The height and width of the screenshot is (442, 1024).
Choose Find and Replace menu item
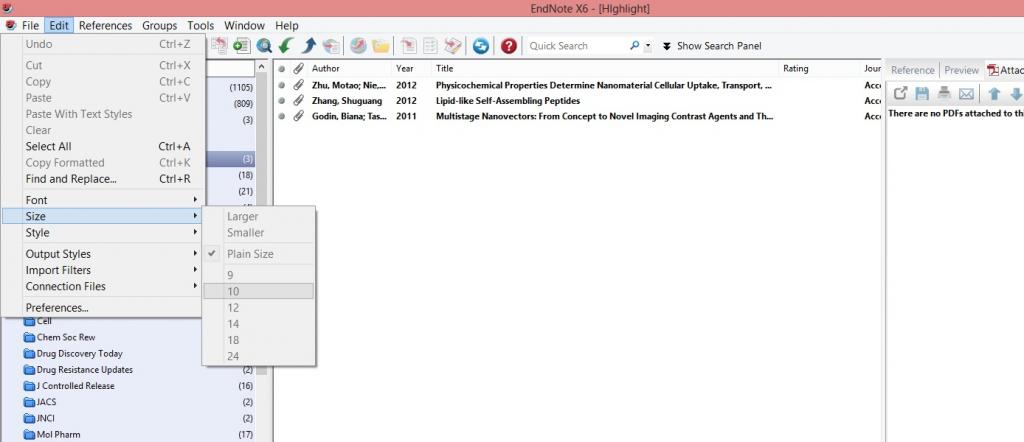tap(103, 179)
